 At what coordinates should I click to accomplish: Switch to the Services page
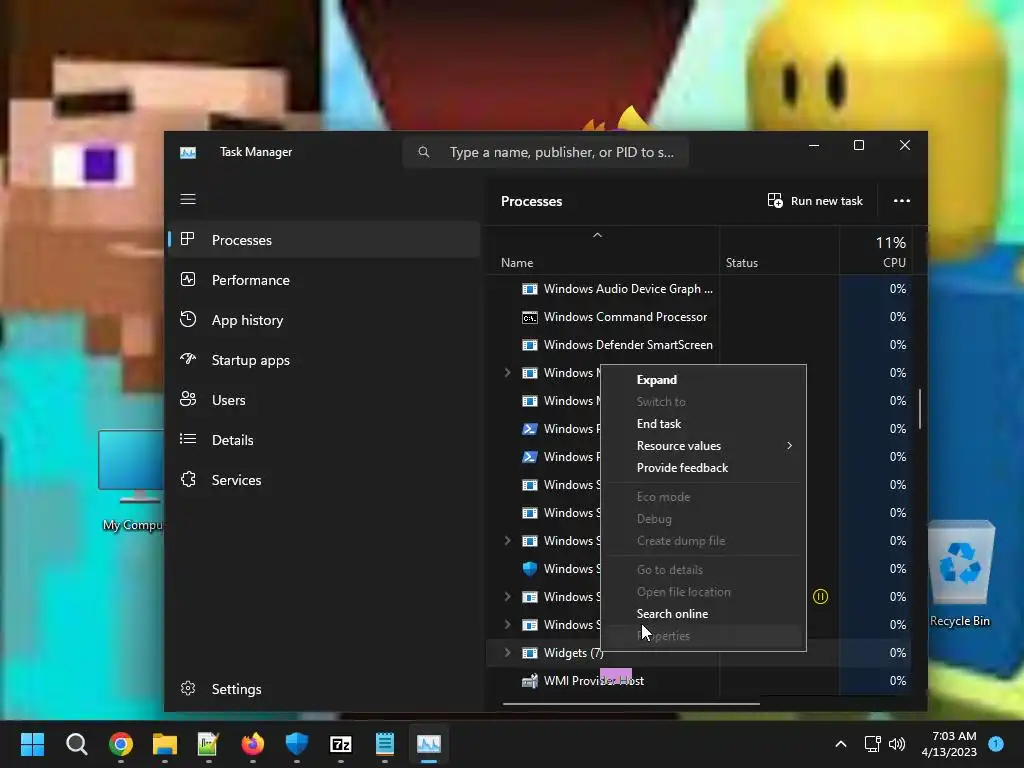click(x=325, y=480)
